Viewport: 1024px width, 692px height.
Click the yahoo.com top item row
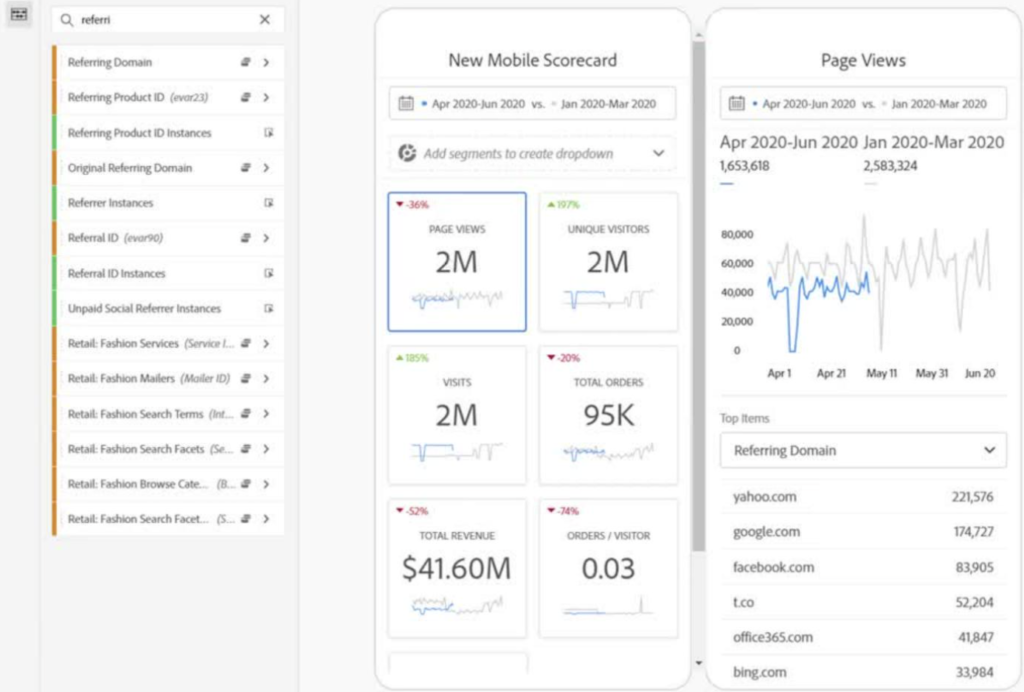coord(863,497)
